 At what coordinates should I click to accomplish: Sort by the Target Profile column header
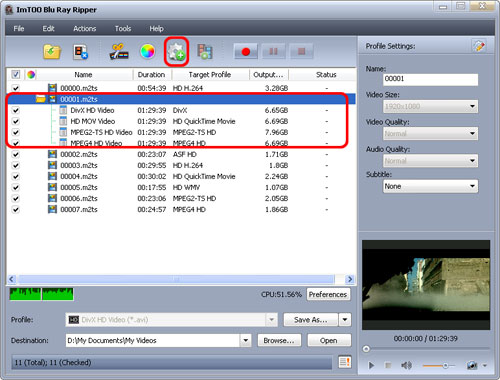point(210,75)
